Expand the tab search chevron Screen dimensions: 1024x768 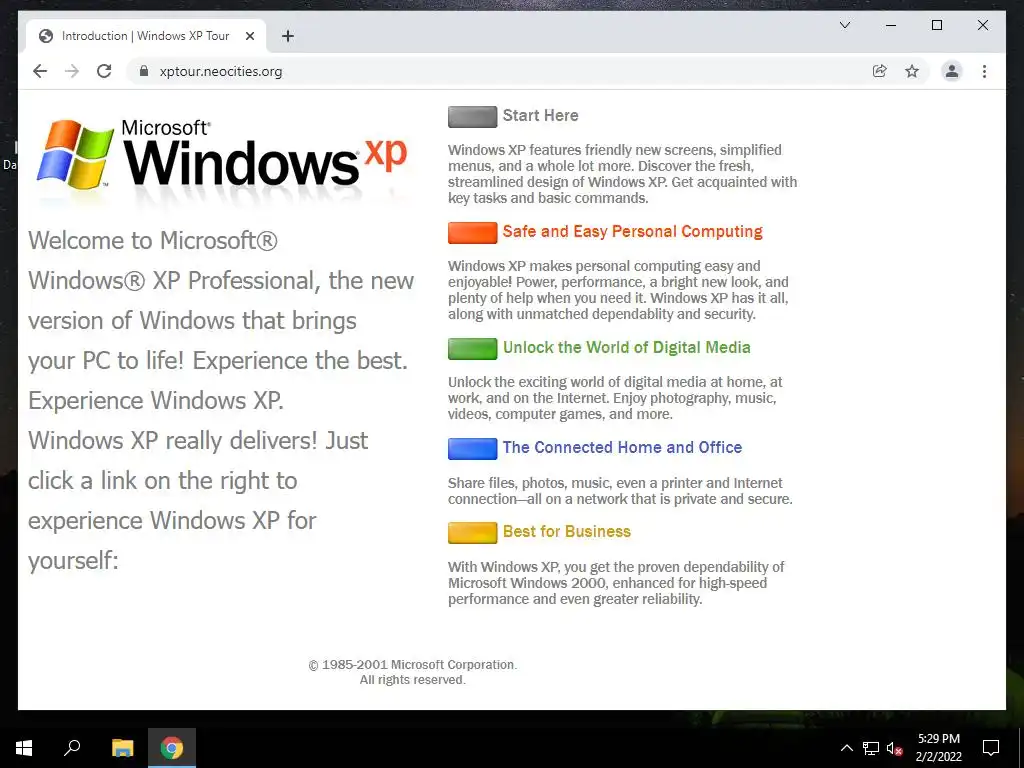pos(844,25)
